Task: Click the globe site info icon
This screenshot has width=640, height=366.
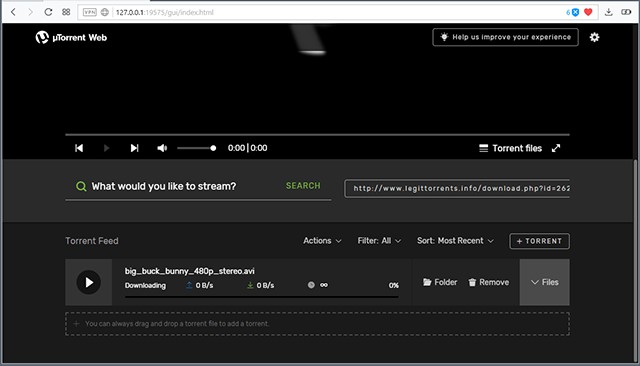Action: pyautogui.click(x=104, y=12)
